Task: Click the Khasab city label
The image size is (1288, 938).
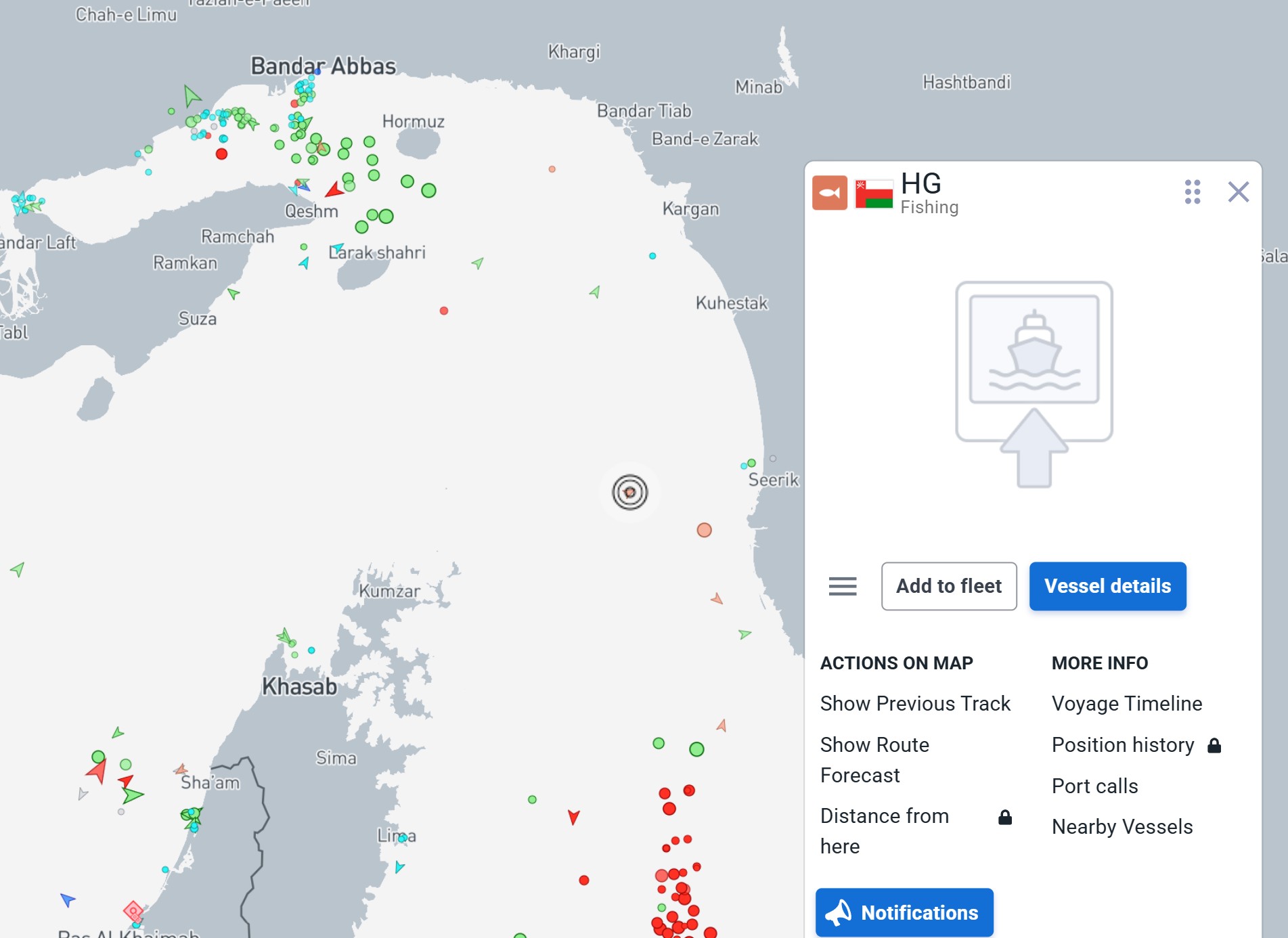Action: [x=299, y=686]
